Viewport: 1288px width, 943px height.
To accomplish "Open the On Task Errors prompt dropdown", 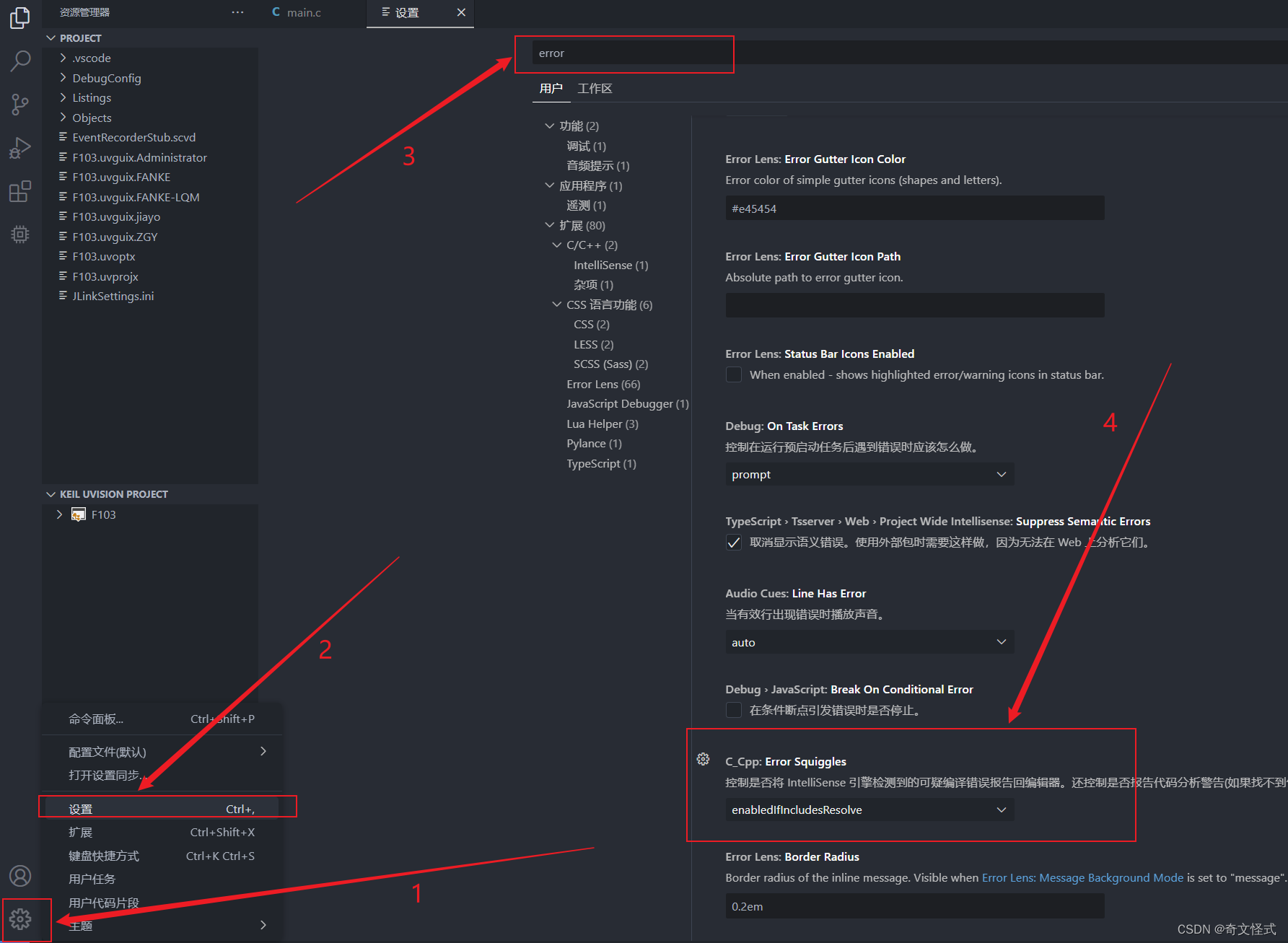I will click(x=869, y=474).
